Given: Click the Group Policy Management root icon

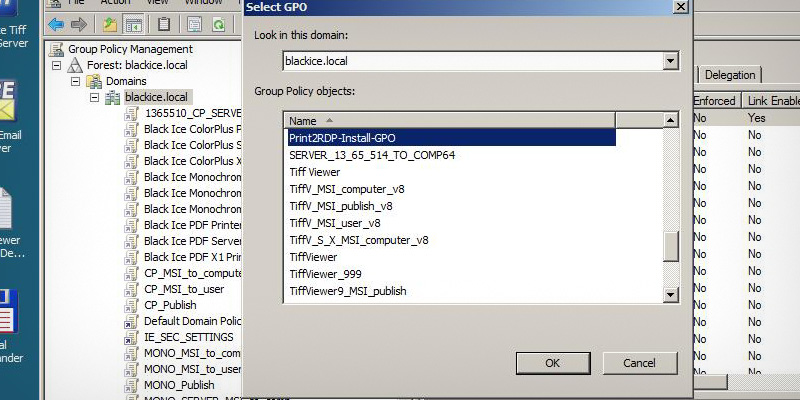Looking at the screenshot, I should 58,49.
